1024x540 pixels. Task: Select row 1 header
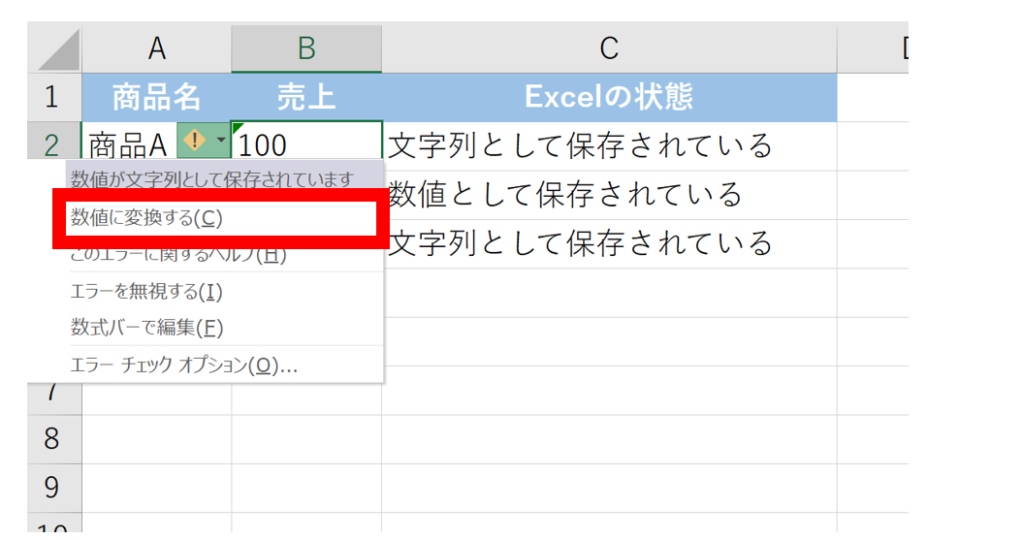[x=53, y=97]
